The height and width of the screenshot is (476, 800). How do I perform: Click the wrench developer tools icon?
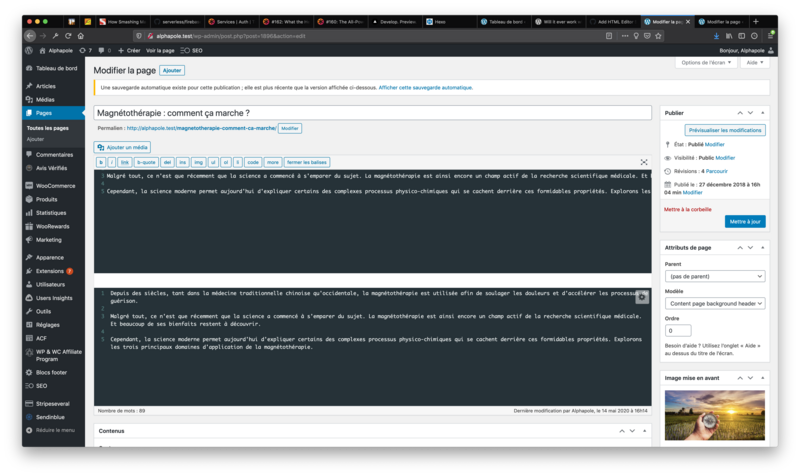click(55, 36)
